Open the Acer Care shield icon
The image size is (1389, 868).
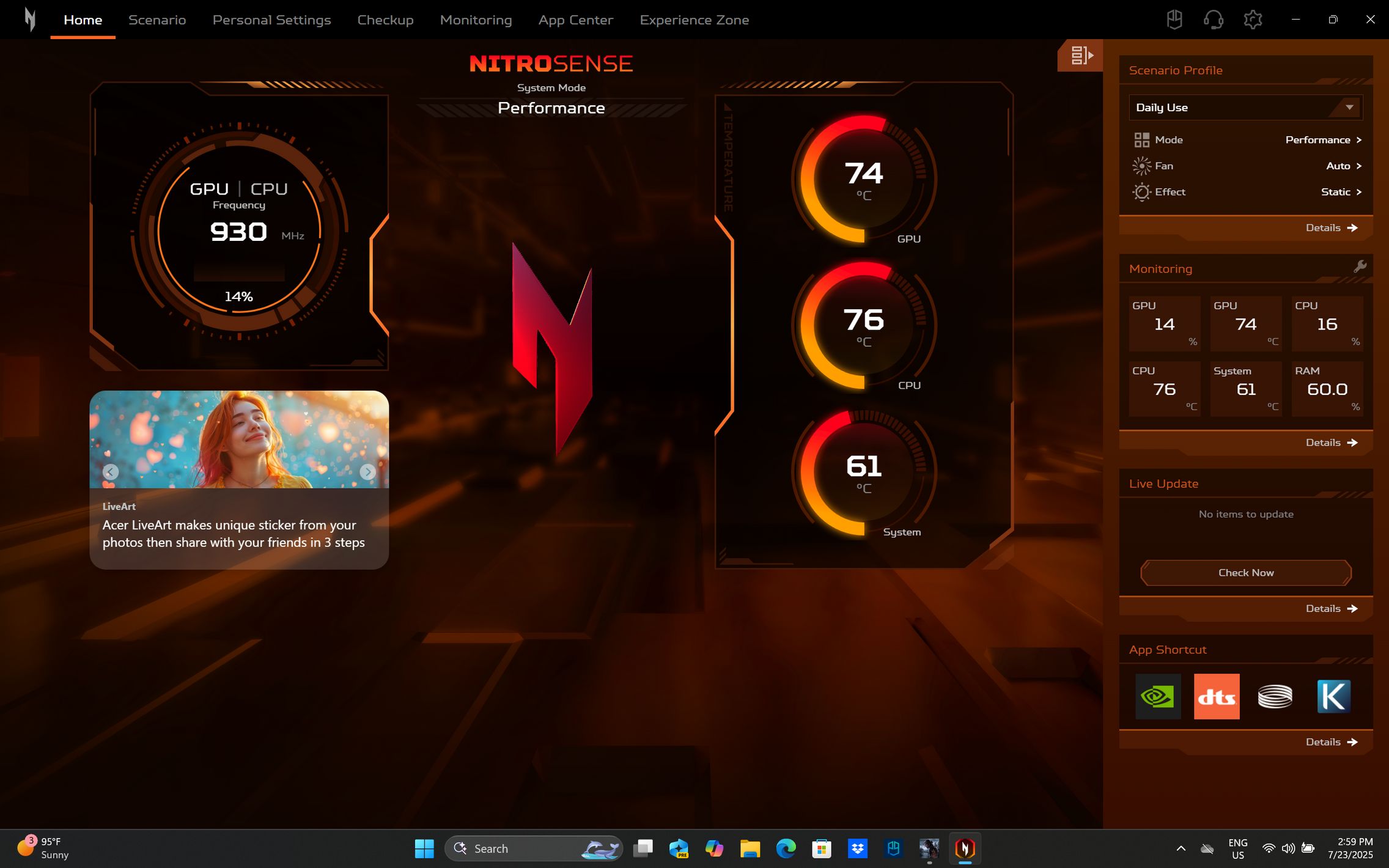click(x=1174, y=20)
